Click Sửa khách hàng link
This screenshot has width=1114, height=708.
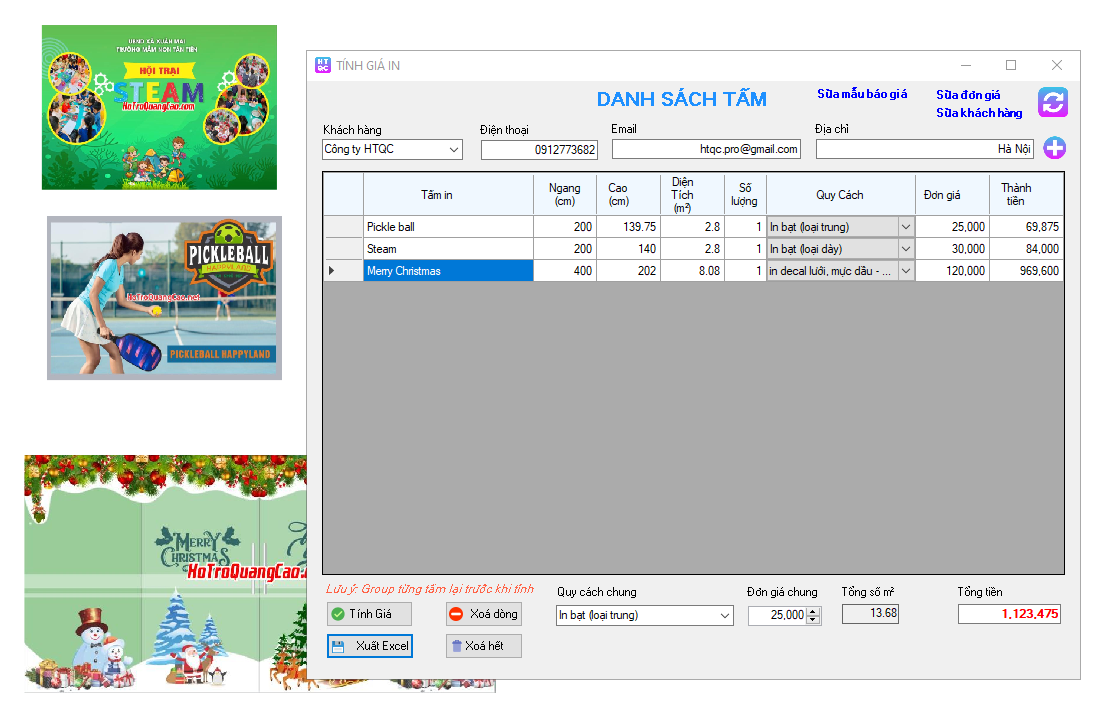[x=978, y=113]
